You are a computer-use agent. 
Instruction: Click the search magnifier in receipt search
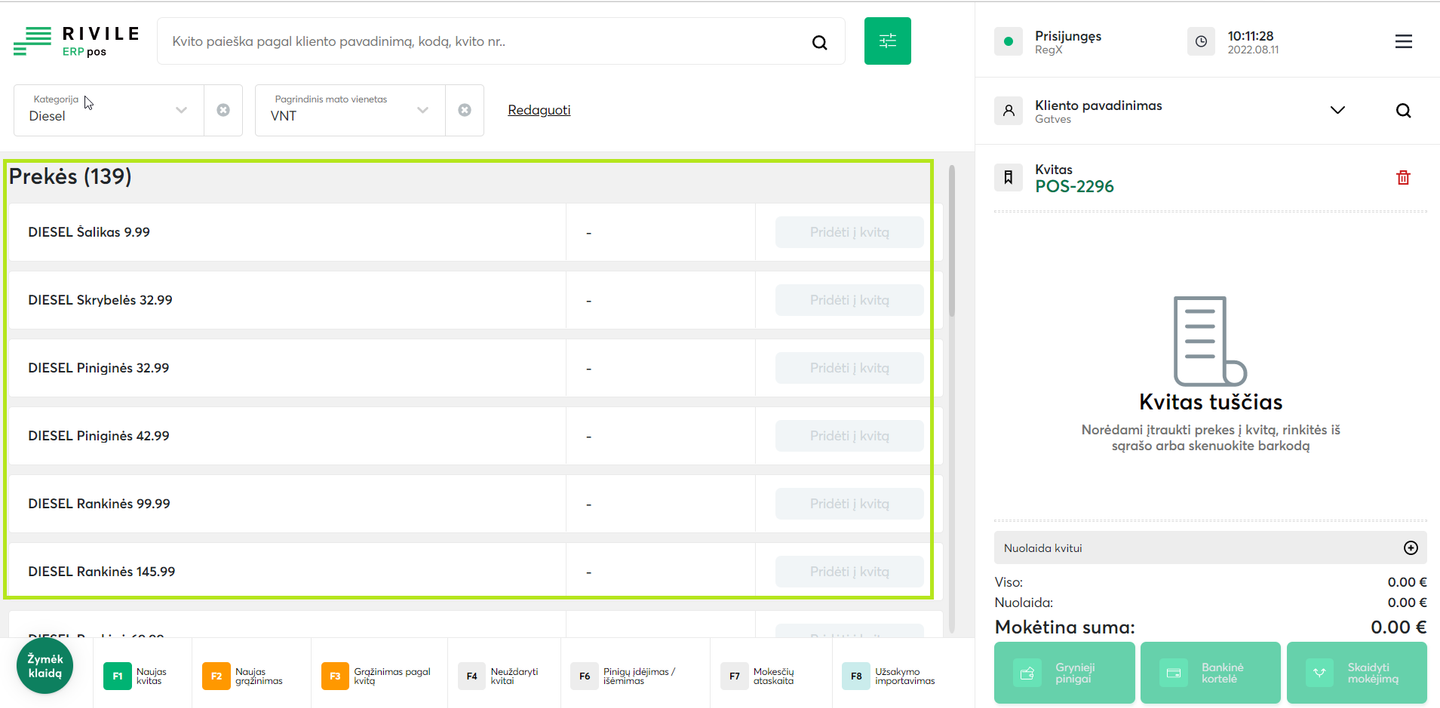820,42
